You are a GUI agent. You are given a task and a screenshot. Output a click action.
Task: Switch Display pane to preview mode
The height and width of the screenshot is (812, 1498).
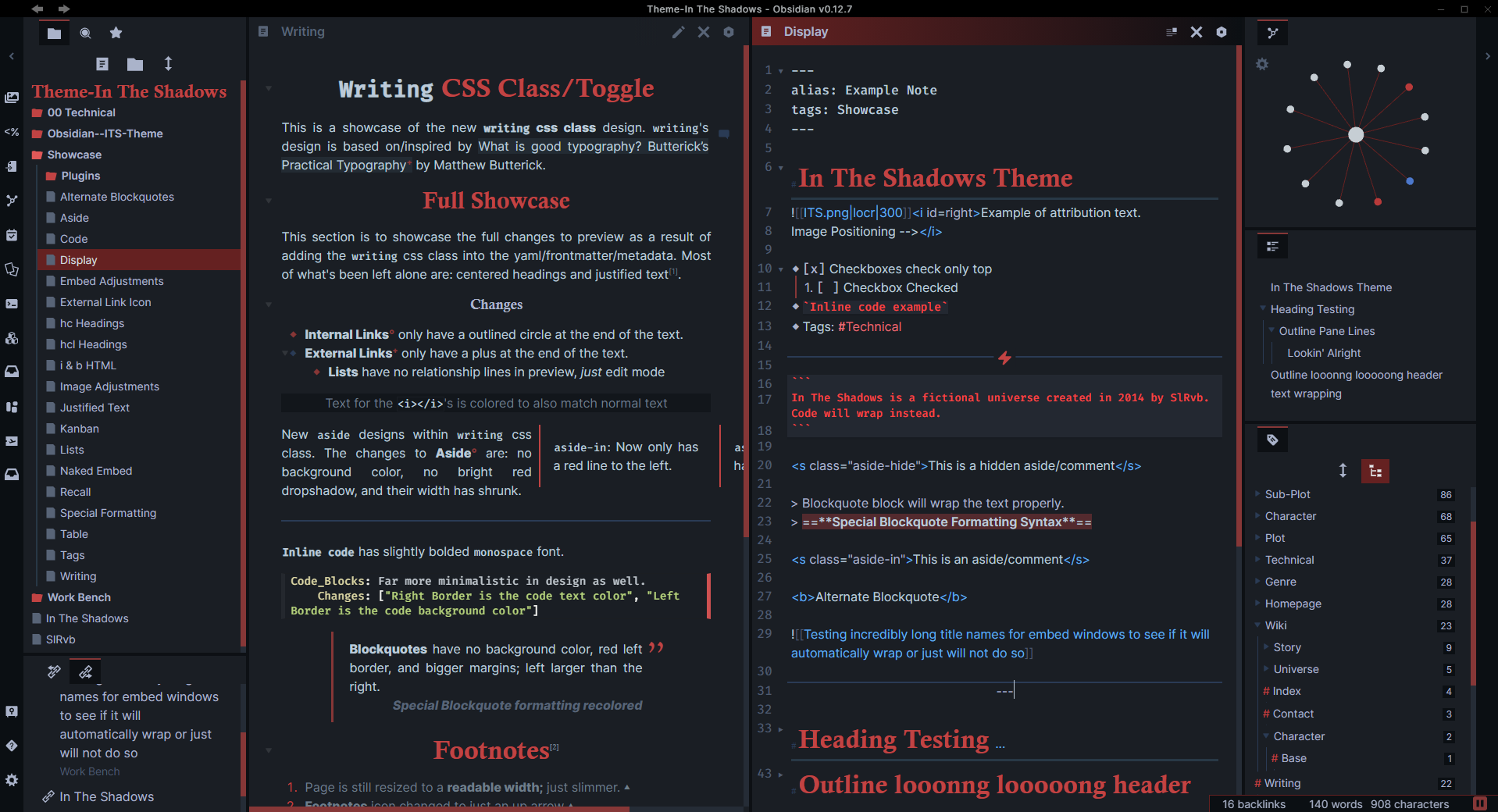[x=1172, y=32]
